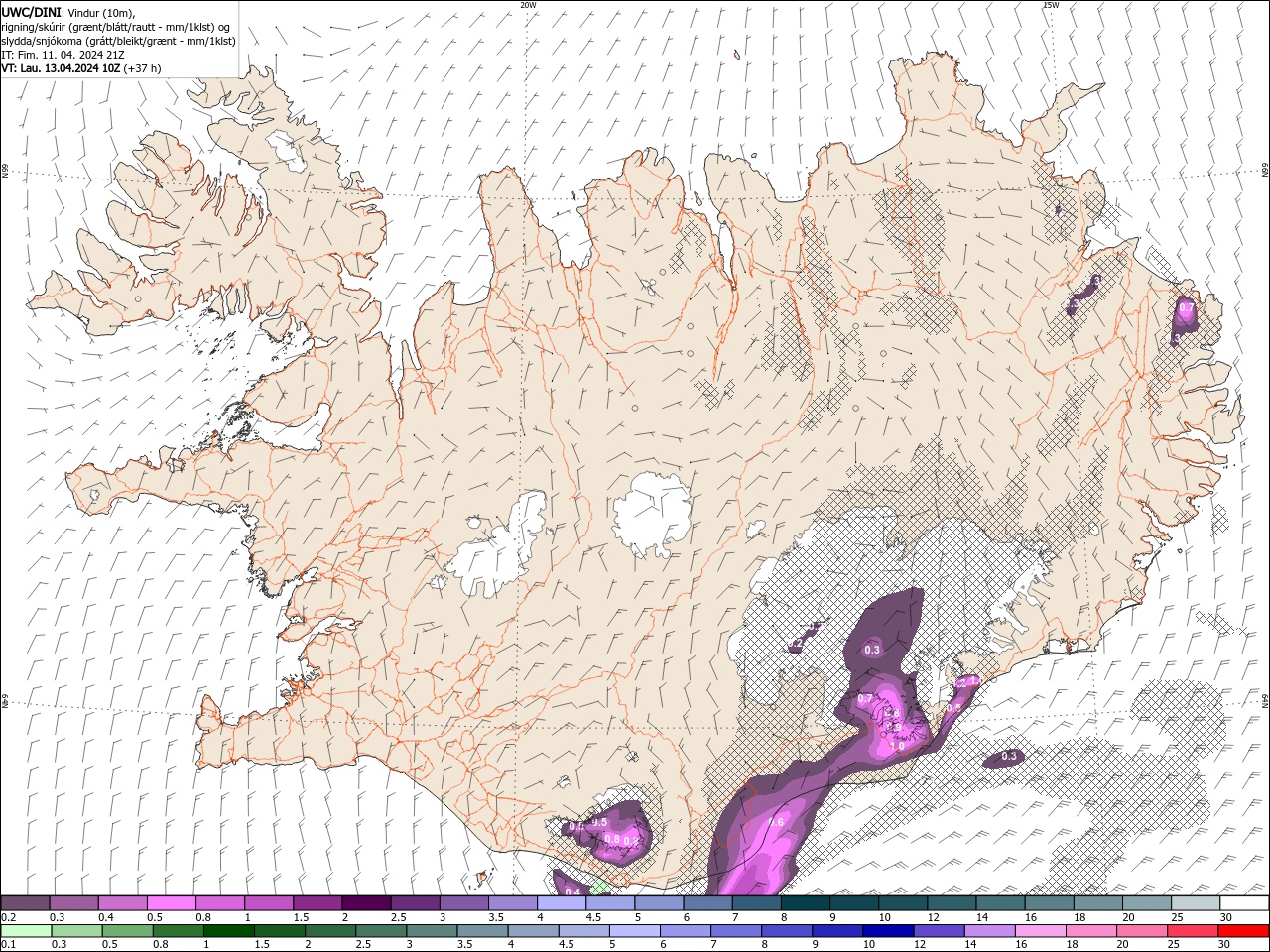Image resolution: width=1270 pixels, height=952 pixels.
Task: Pick the dark teal 8 swatch in the upper legend
Action: click(x=807, y=903)
